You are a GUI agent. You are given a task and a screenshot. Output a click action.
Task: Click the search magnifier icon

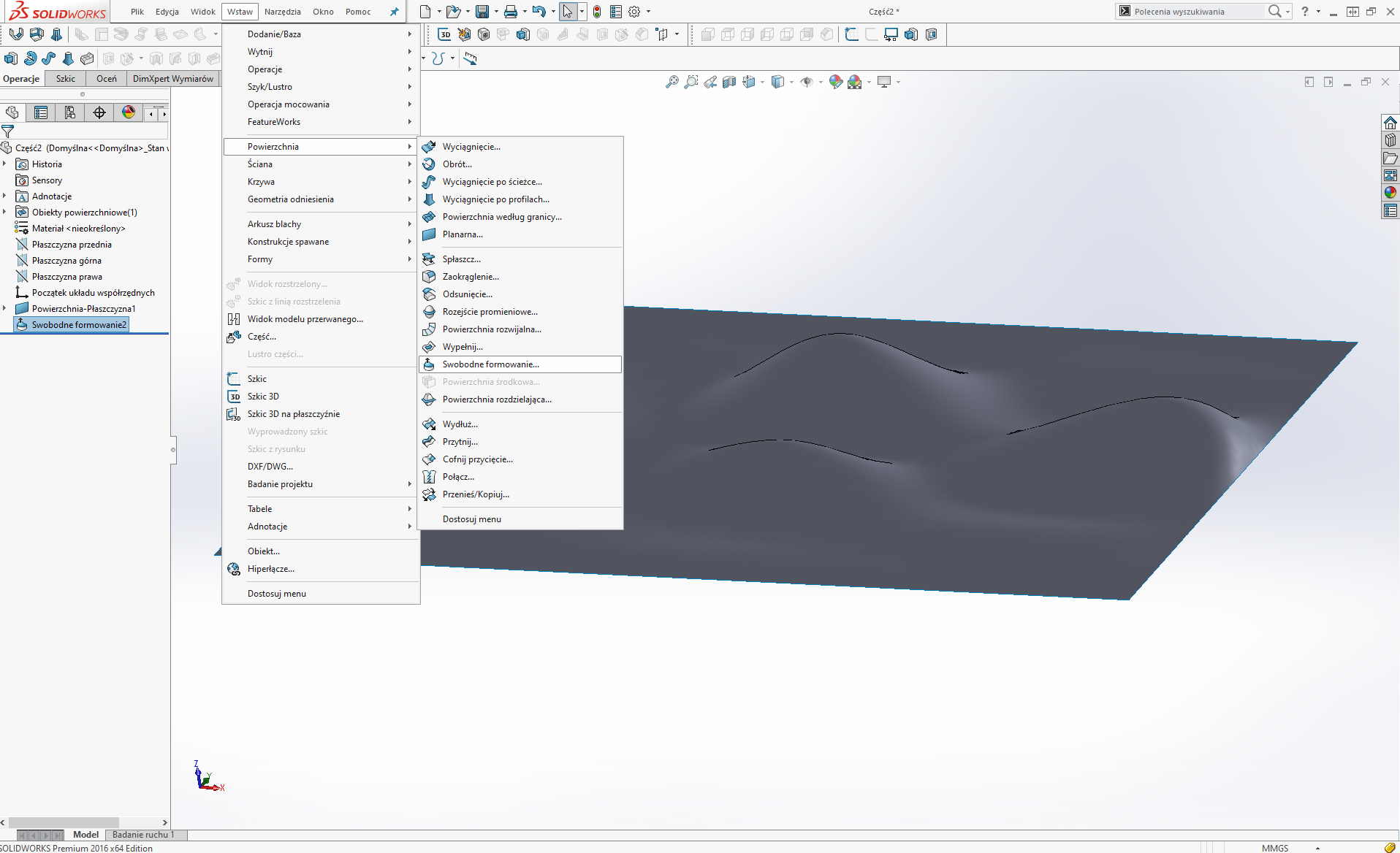pos(1274,11)
